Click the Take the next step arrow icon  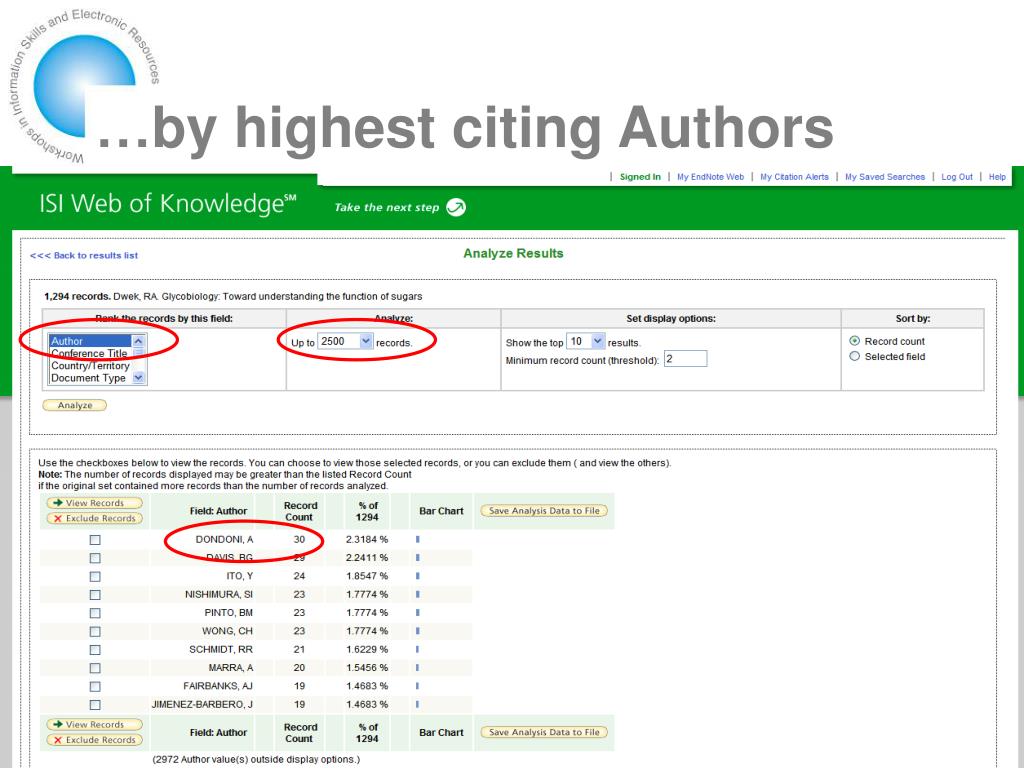click(x=456, y=207)
